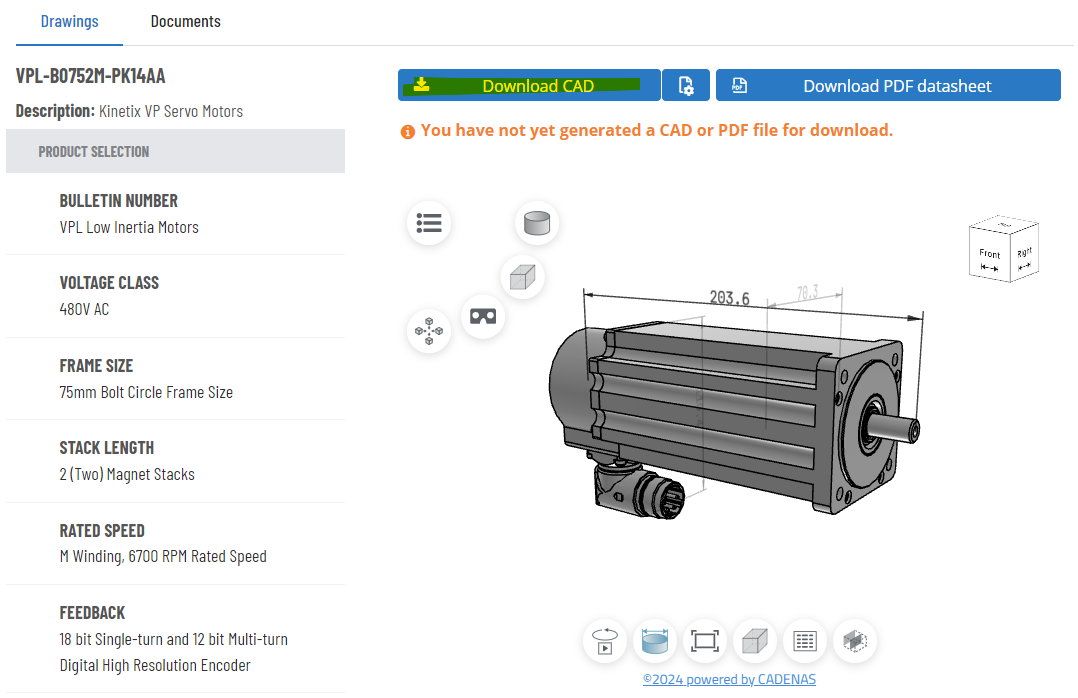The width and height of the screenshot is (1078, 698).
Task: Click the Download CAD button
Action: [529, 85]
